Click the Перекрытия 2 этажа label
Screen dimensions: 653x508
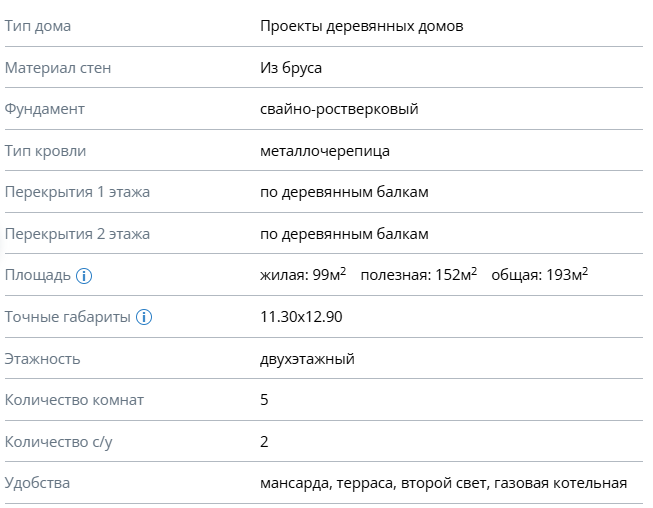(x=77, y=234)
